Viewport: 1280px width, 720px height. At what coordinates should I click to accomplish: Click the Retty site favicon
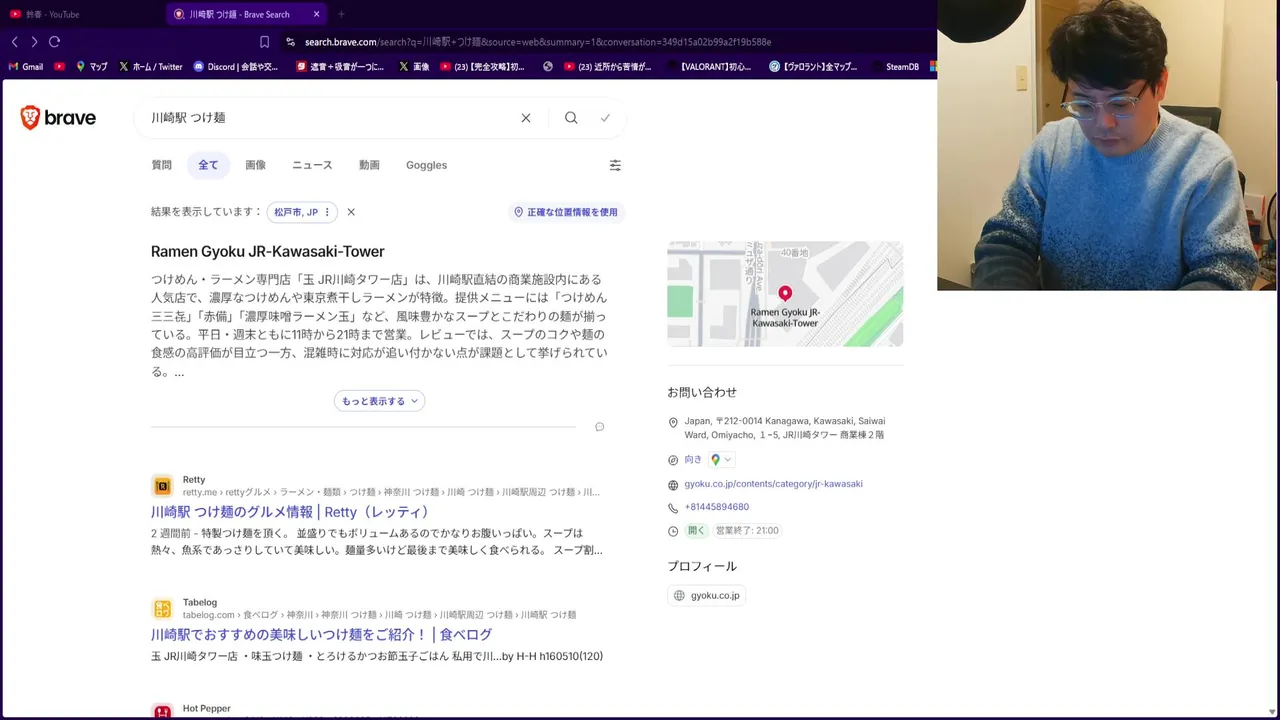coord(162,486)
